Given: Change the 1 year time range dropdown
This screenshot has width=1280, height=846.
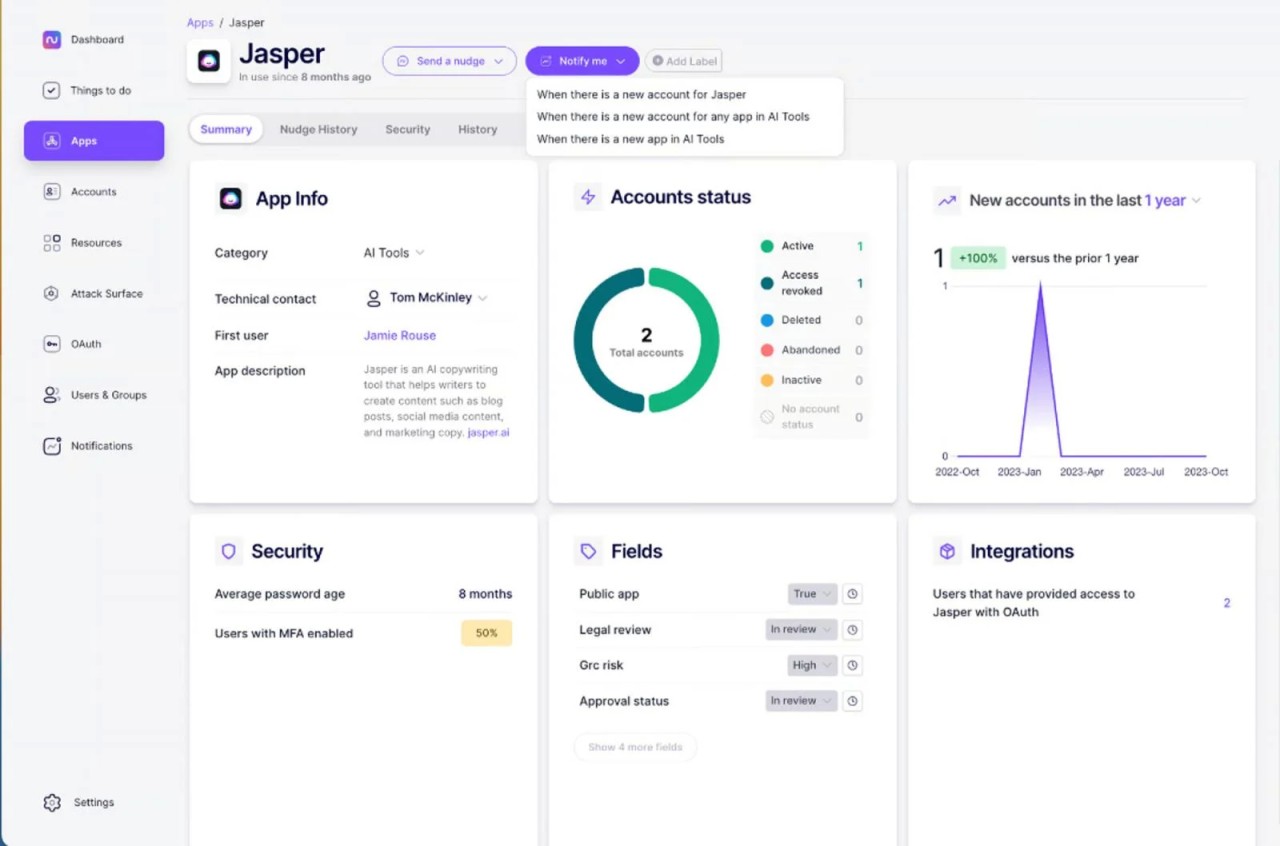Looking at the screenshot, I should 1172,201.
